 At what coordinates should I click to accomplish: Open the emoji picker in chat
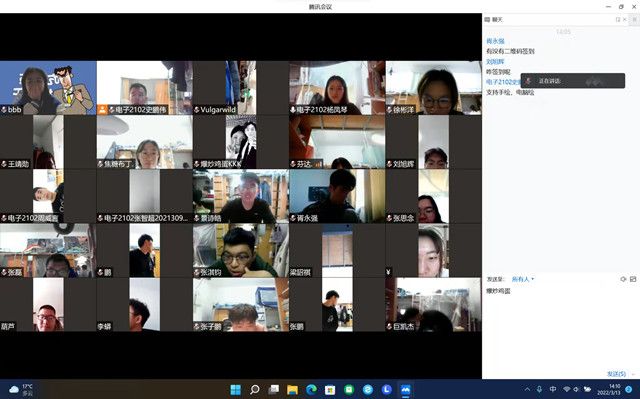[x=623, y=279]
